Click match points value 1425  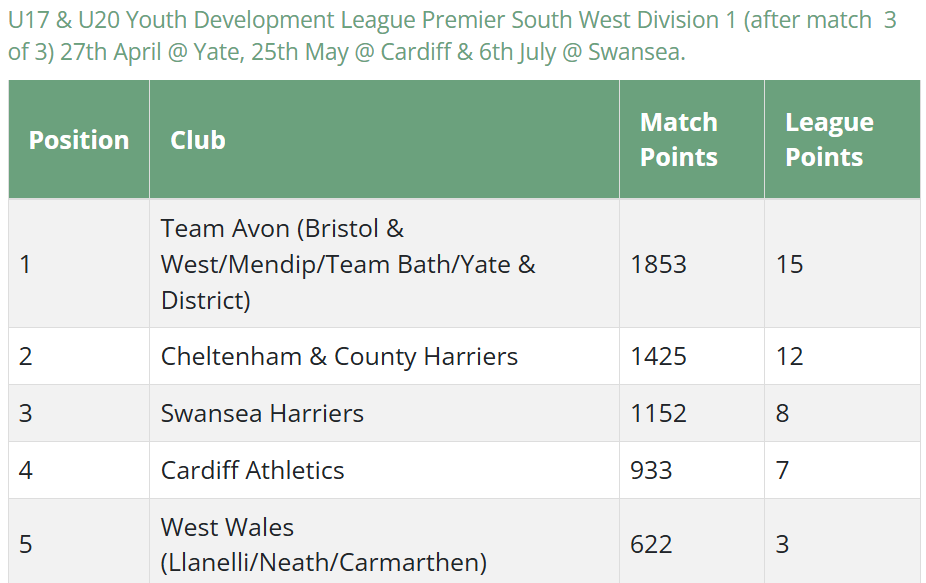[658, 356]
